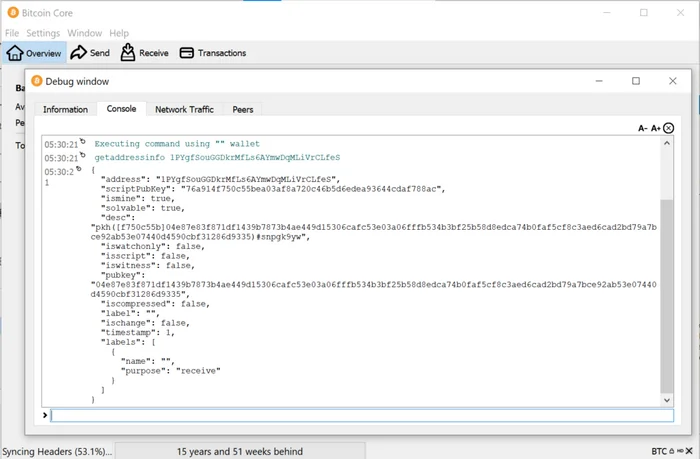Click the "timestamp": 1 line
The width and height of the screenshot is (700, 459).
[138, 333]
